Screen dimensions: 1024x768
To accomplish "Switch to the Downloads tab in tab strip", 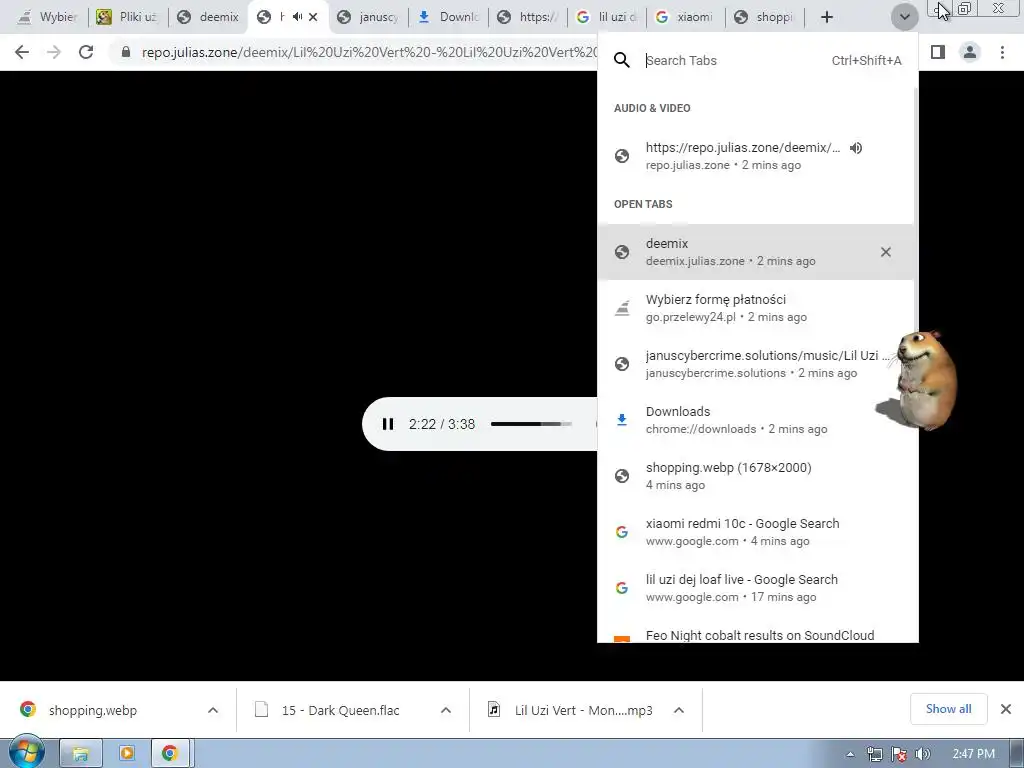I will point(448,17).
